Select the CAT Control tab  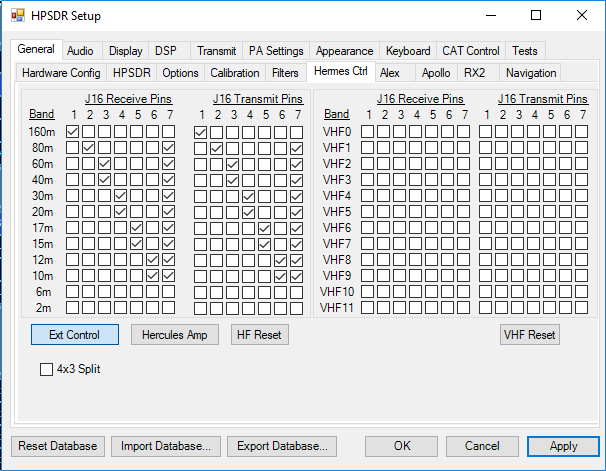(471, 51)
